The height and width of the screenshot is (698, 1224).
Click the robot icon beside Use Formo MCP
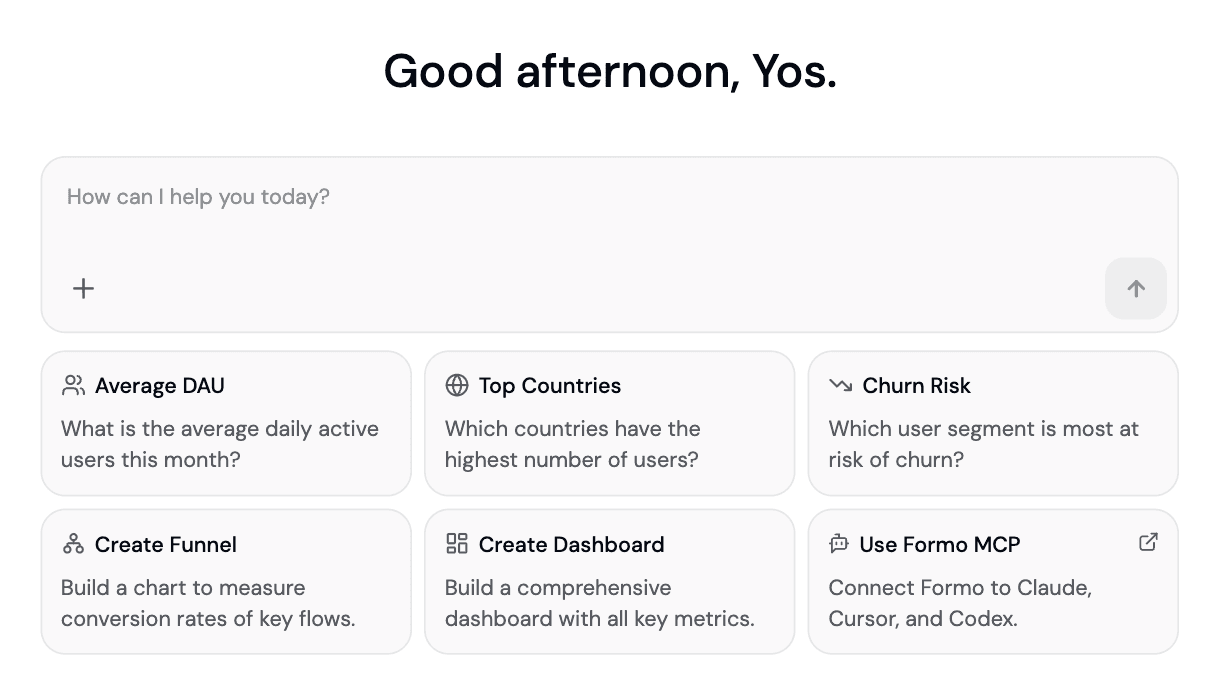(839, 544)
